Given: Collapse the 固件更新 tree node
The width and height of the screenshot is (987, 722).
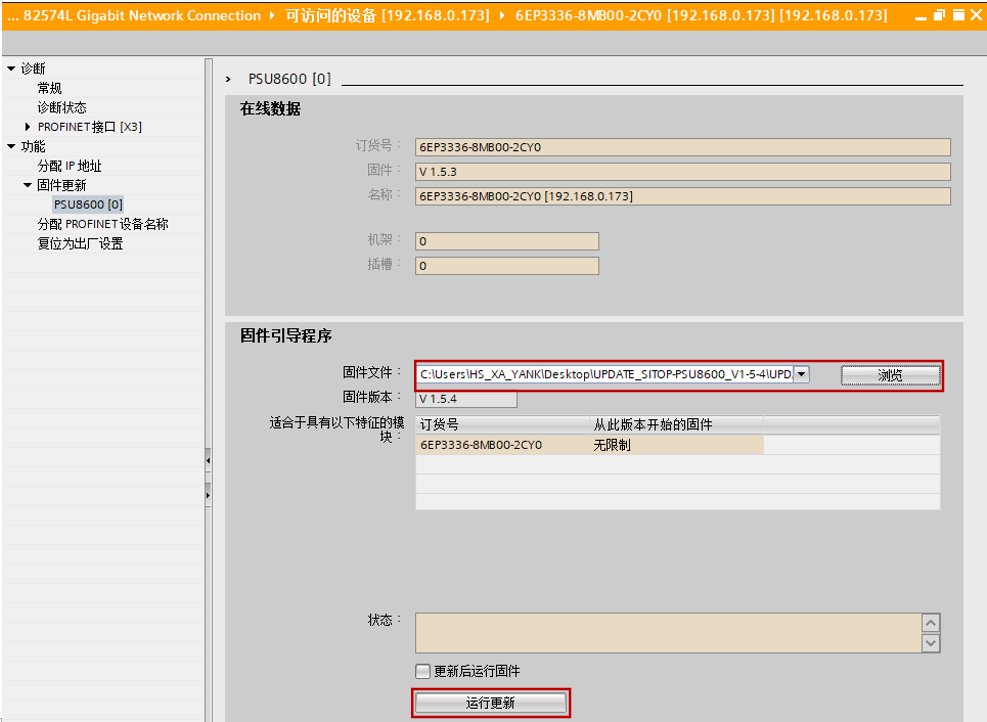Looking at the screenshot, I should (x=28, y=185).
